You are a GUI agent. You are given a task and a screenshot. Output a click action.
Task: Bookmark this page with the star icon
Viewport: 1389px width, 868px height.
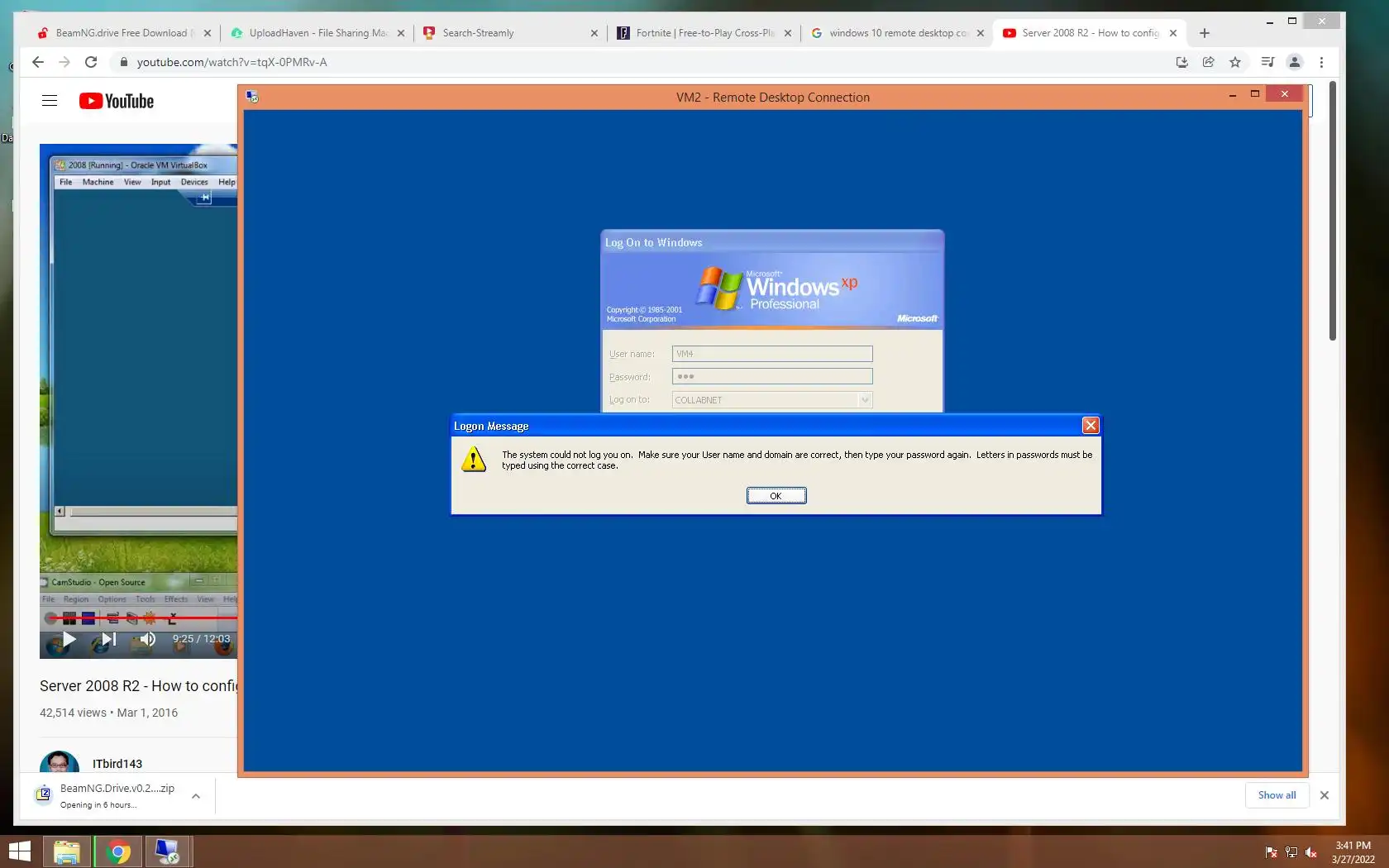1235,62
